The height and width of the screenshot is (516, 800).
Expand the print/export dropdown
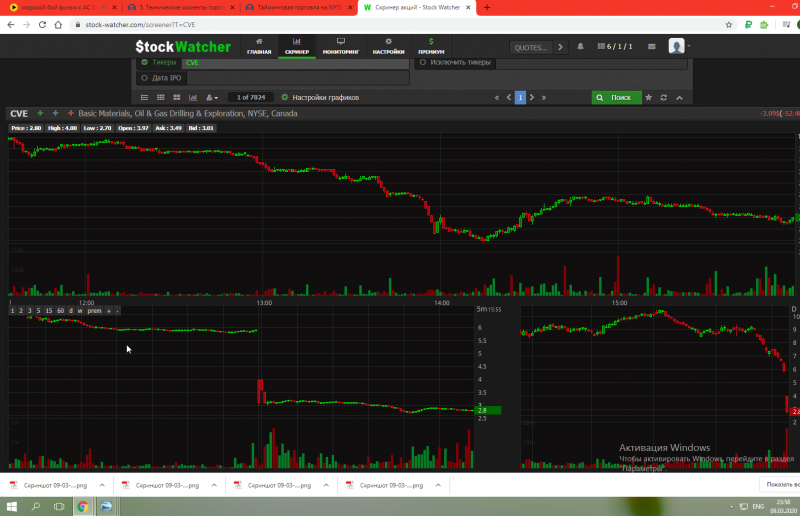[x=211, y=97]
